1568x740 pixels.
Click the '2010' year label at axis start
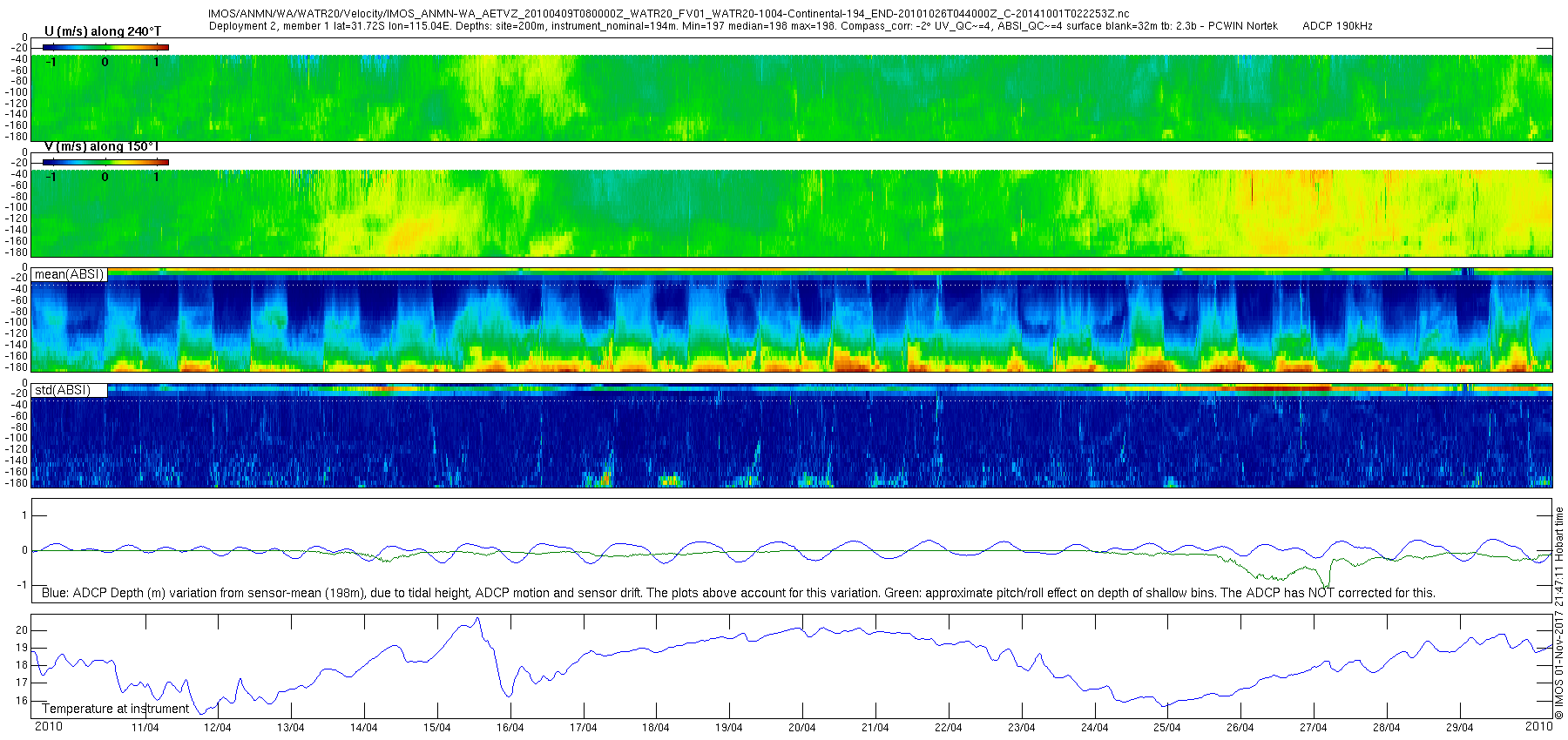click(49, 727)
